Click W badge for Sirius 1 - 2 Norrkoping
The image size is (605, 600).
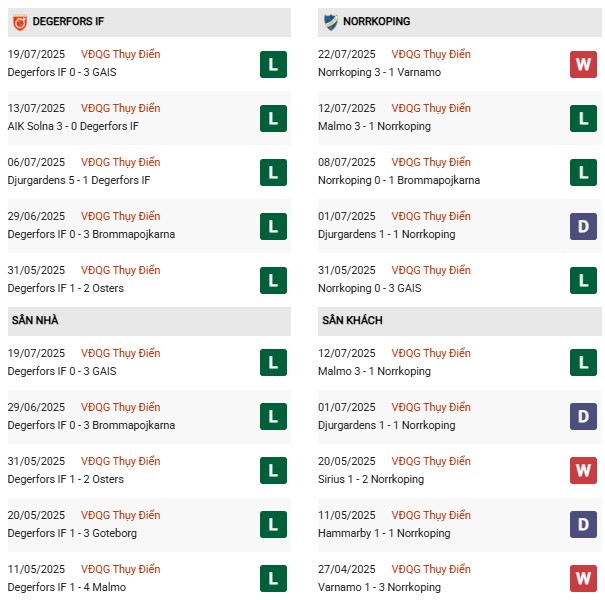[x=583, y=471]
